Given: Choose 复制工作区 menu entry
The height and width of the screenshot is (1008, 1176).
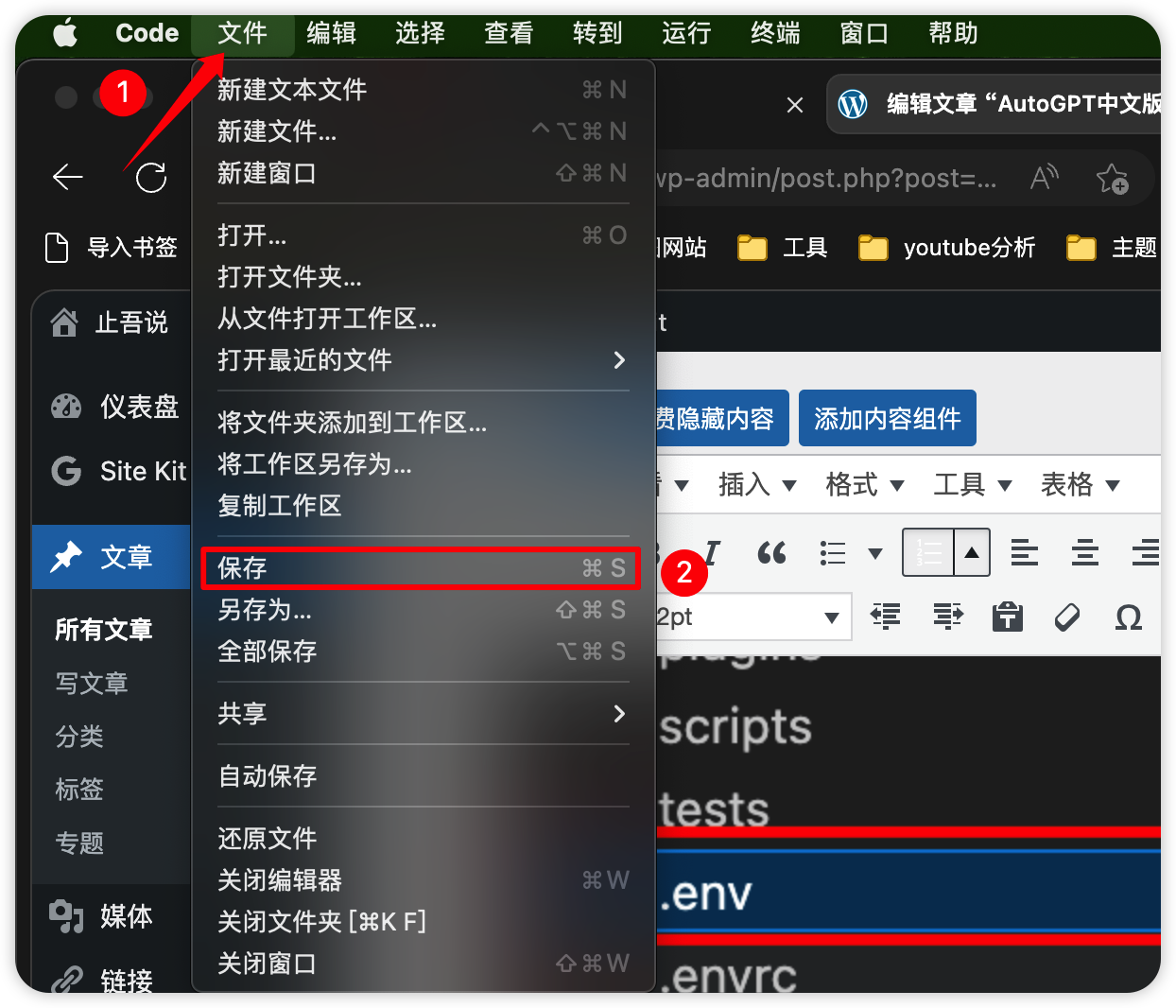Looking at the screenshot, I should point(423,506).
